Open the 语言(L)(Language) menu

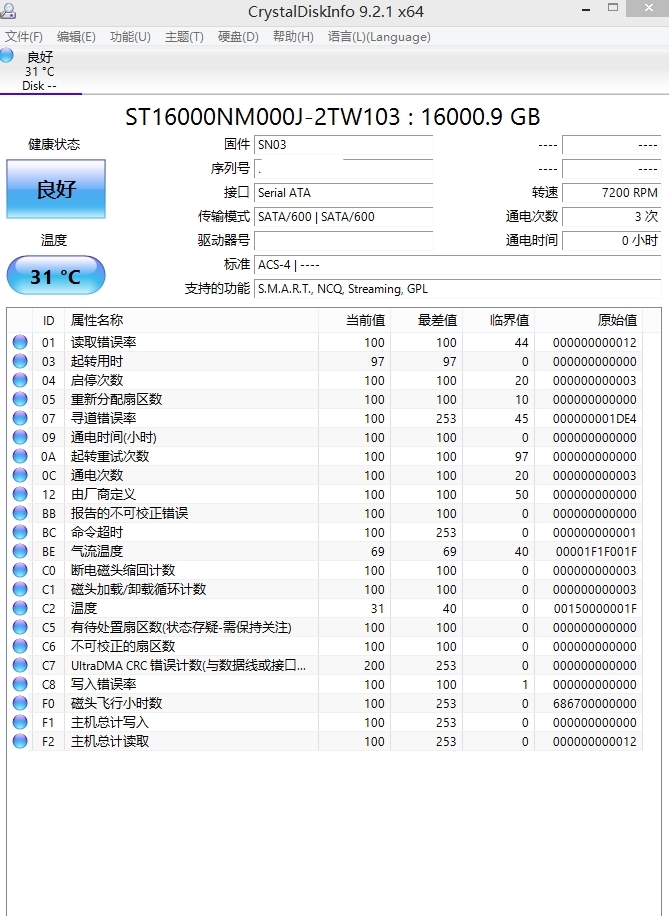[x=379, y=37]
